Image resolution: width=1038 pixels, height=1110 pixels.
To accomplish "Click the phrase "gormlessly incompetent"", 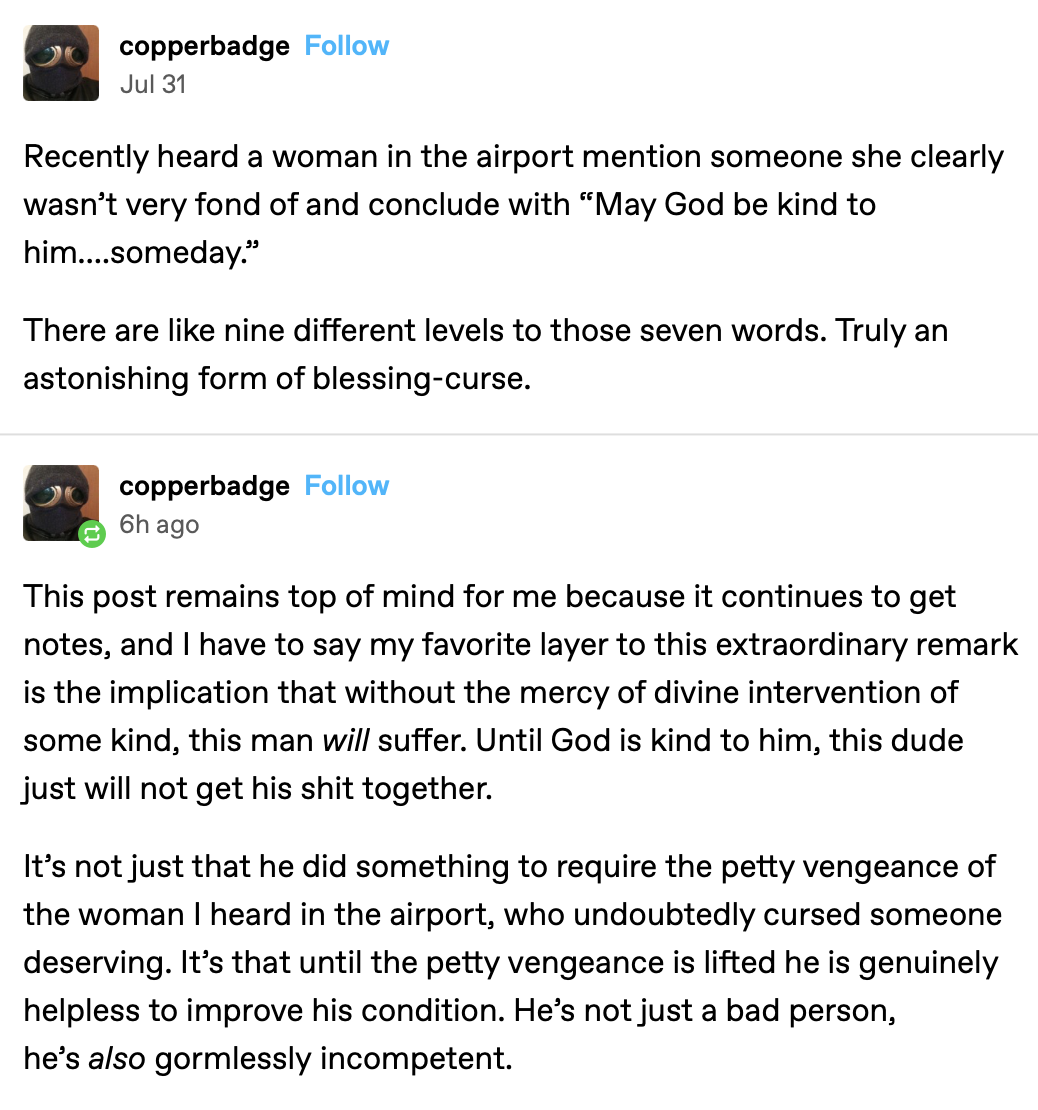I will (x=332, y=1059).
